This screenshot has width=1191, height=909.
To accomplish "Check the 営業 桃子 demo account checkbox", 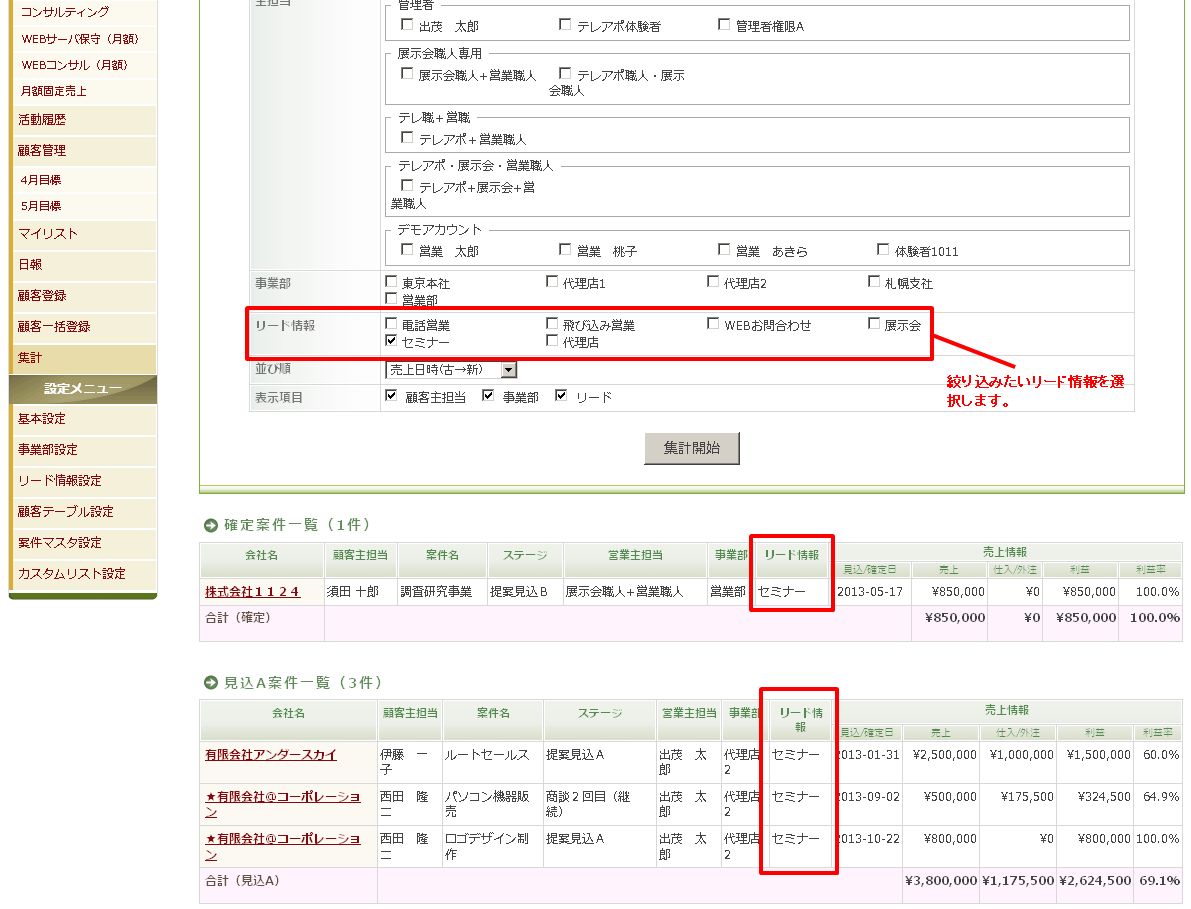I will coord(566,249).
